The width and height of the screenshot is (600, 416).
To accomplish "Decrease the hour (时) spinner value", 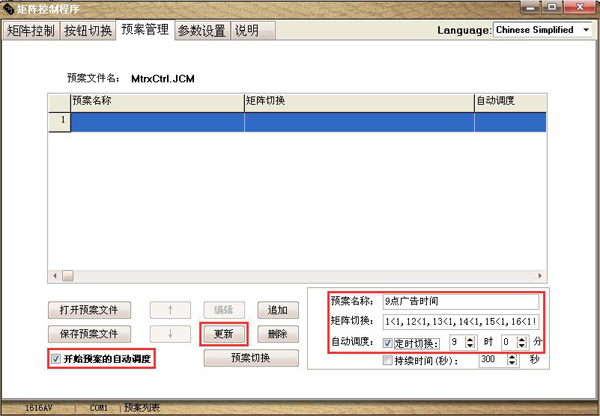I will point(470,345).
